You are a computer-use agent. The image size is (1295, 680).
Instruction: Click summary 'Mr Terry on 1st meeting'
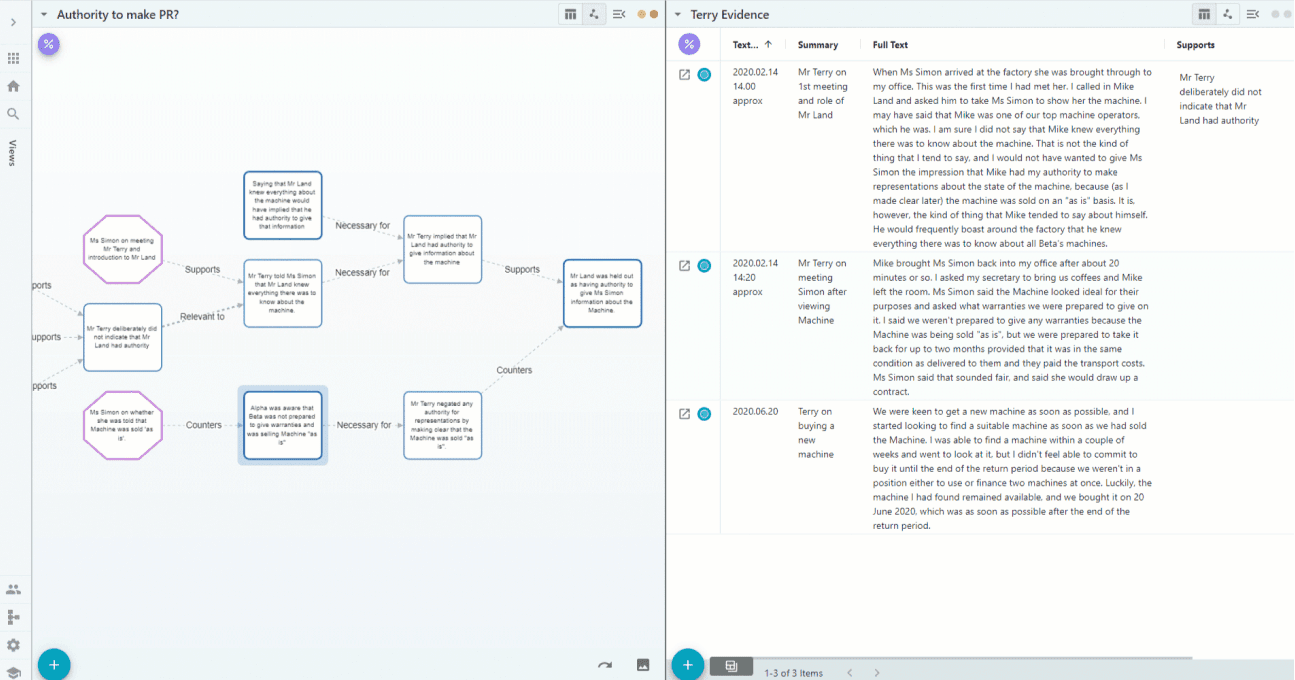click(823, 94)
